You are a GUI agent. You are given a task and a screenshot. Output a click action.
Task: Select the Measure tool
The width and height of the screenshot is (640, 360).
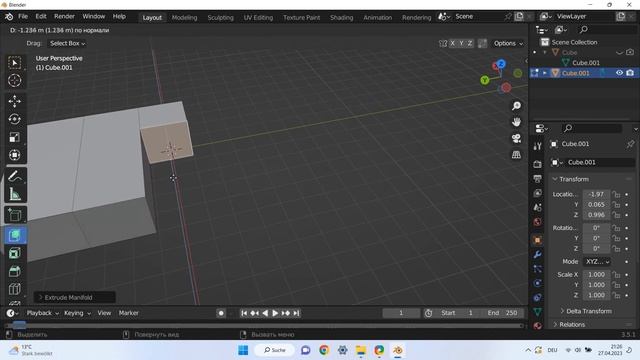(x=15, y=194)
